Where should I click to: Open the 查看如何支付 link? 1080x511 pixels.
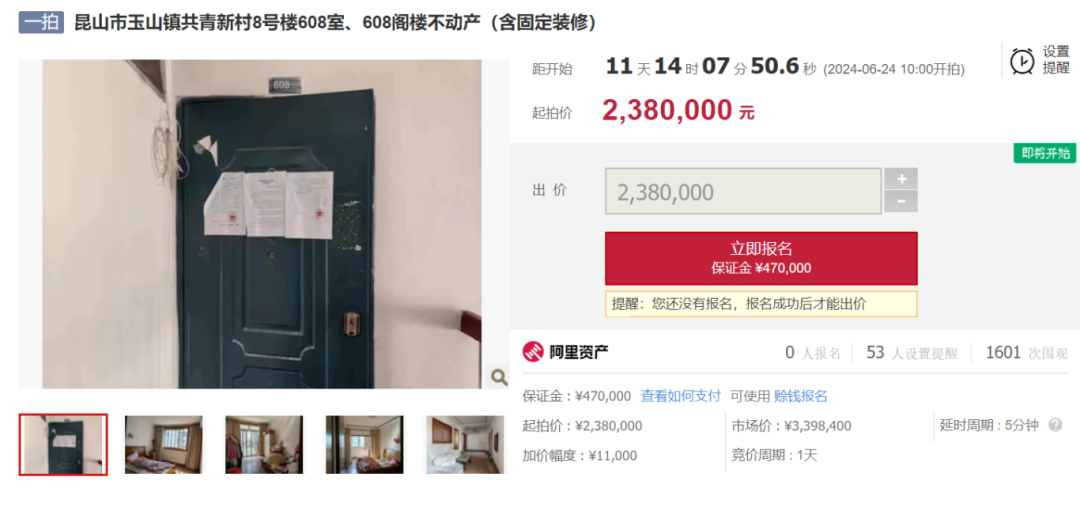[x=681, y=396]
